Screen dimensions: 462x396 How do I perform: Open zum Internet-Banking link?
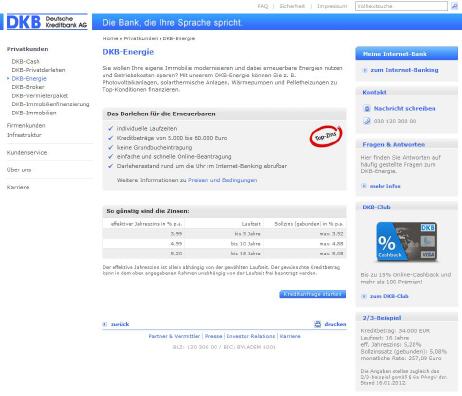click(404, 70)
